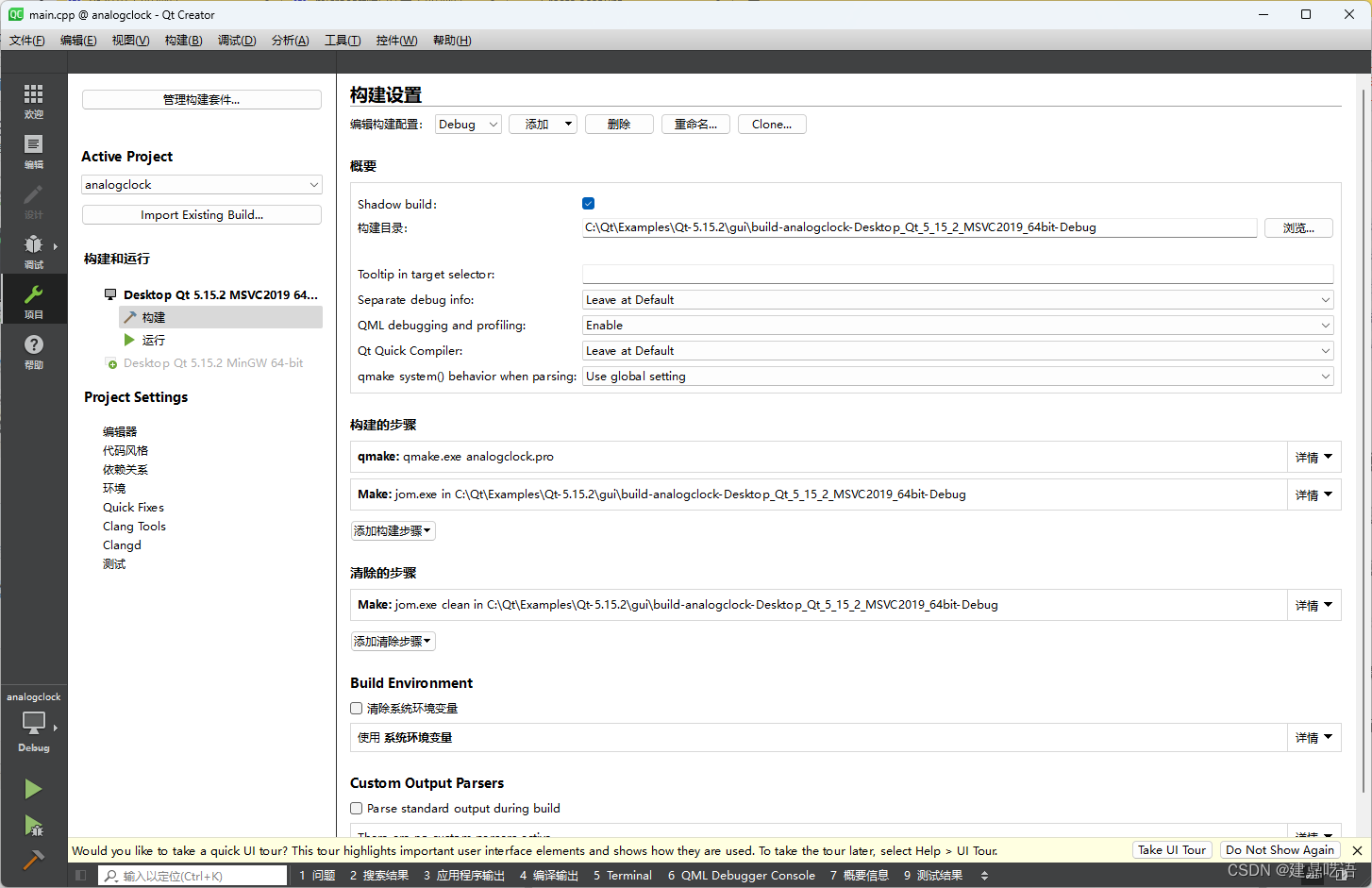
Task: Open the Separate debug info dropdown
Action: click(x=958, y=300)
